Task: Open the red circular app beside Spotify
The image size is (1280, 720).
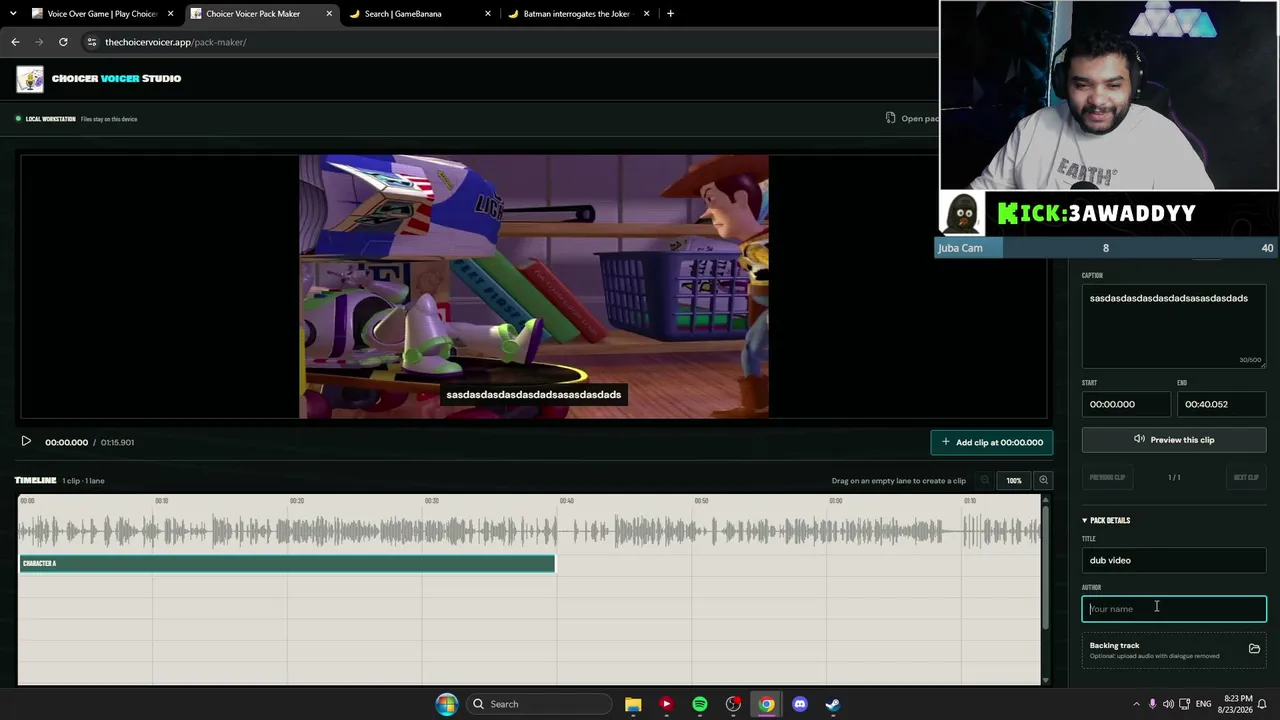Action: 733,704
